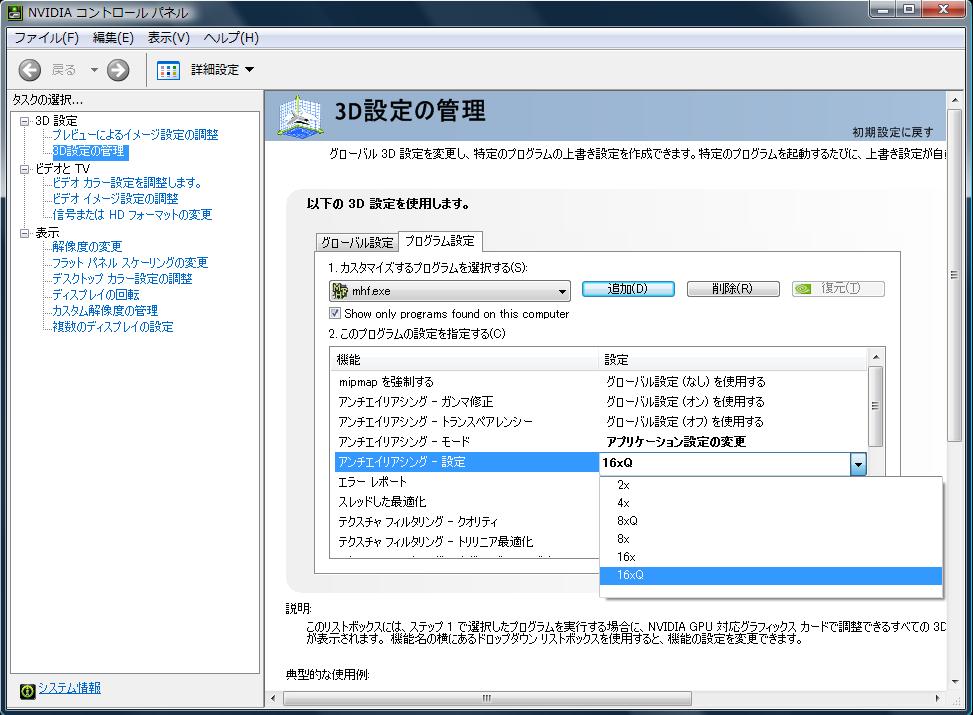Click the settings list scrollbar thumb
The image size is (973, 715).
pyautogui.click(x=876, y=406)
